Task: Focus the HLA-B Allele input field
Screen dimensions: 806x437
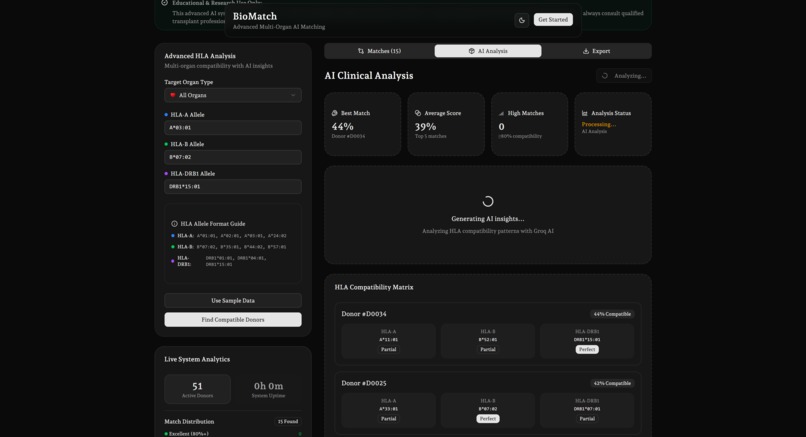Action: coord(233,157)
